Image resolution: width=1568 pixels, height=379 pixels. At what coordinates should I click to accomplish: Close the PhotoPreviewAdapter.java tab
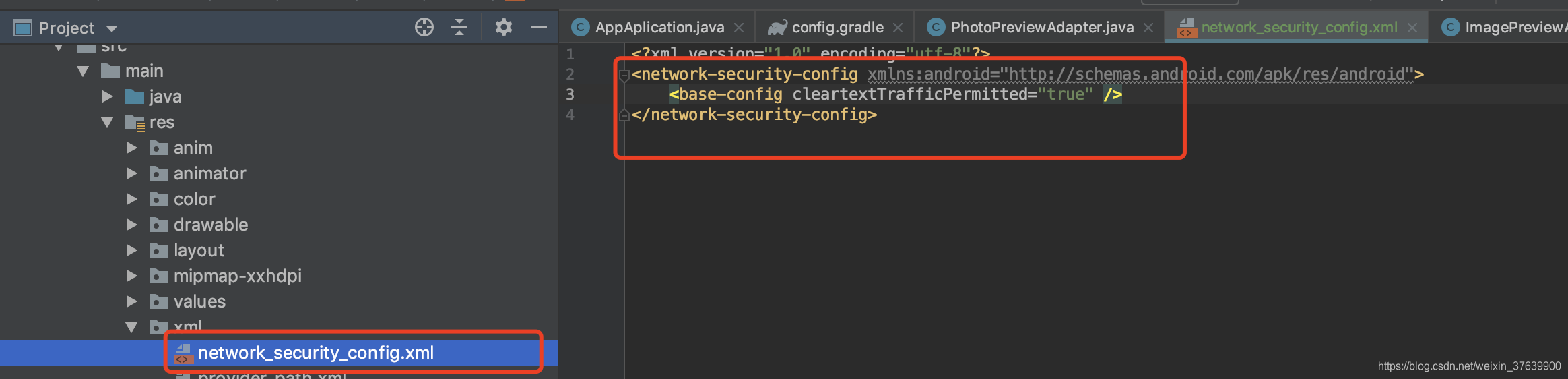1148,28
